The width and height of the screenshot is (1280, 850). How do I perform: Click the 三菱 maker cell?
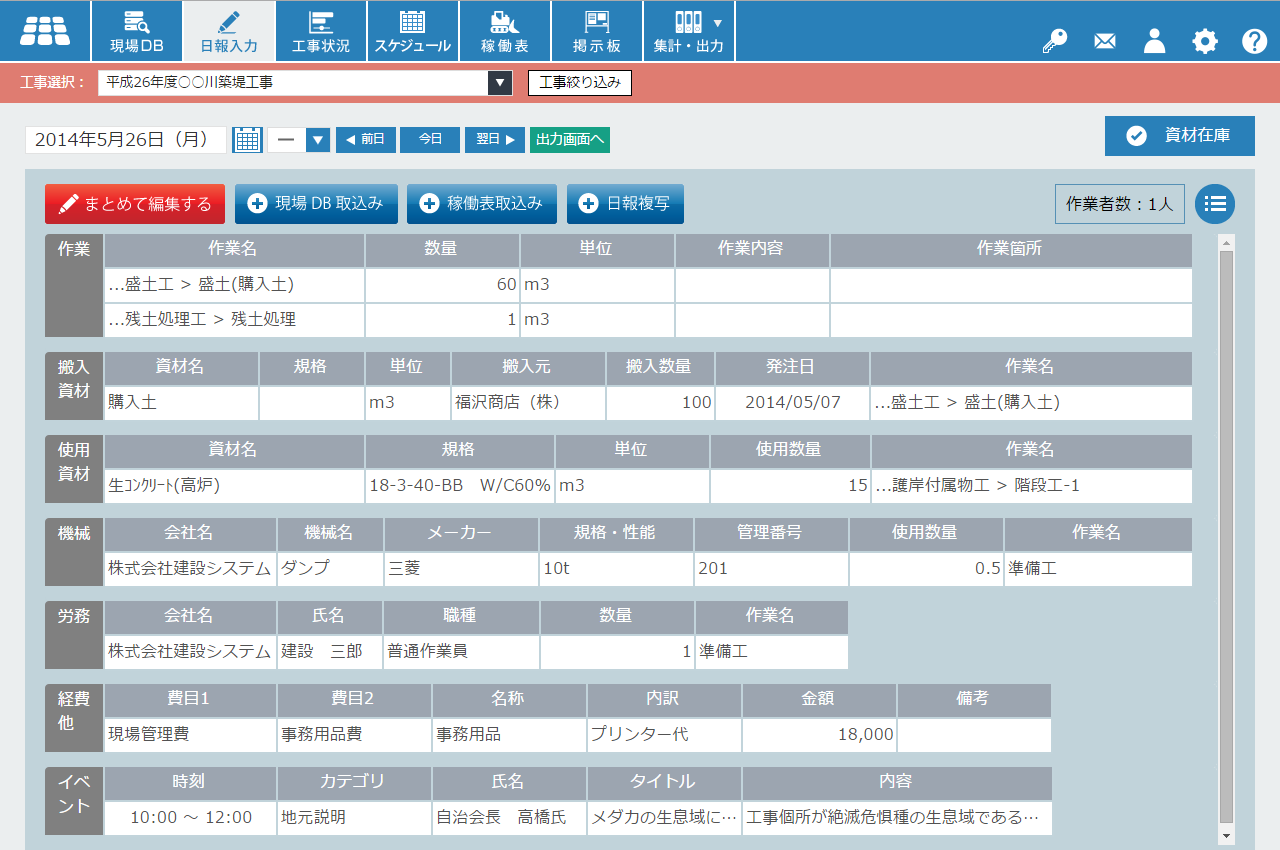461,569
